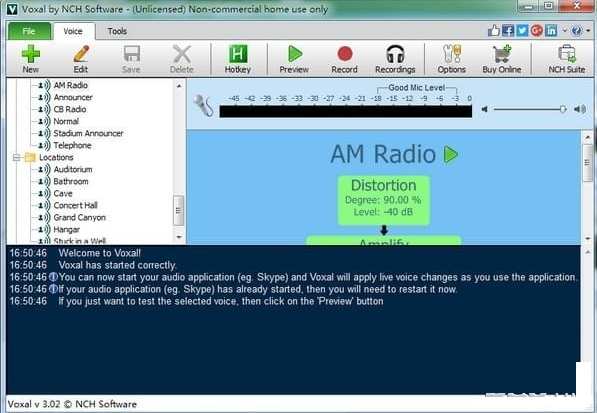Open the File tab
The image size is (597, 413).
pyautogui.click(x=29, y=31)
